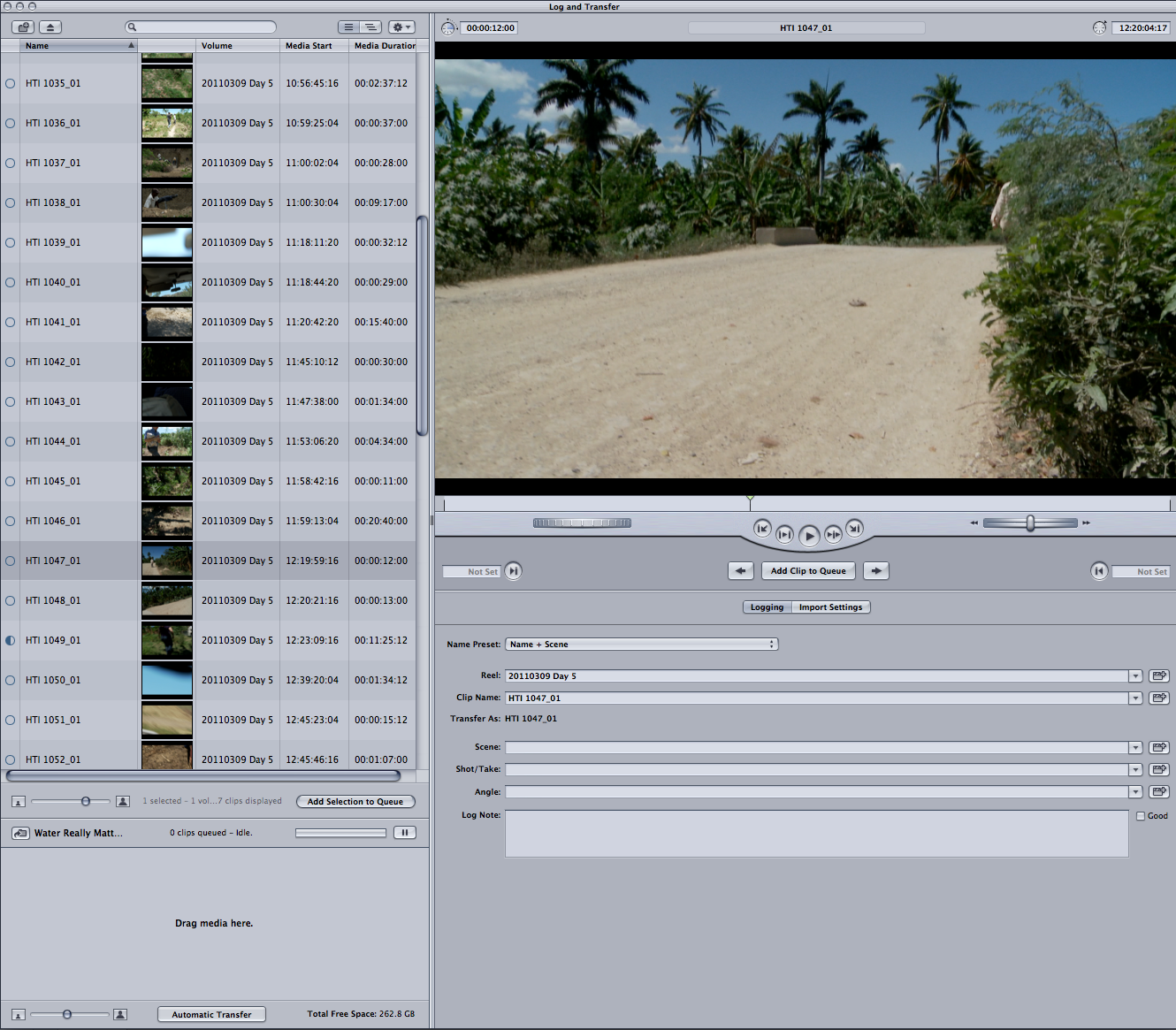Click the Mark In point button
This screenshot has height=1030, width=1176.
(x=514, y=571)
